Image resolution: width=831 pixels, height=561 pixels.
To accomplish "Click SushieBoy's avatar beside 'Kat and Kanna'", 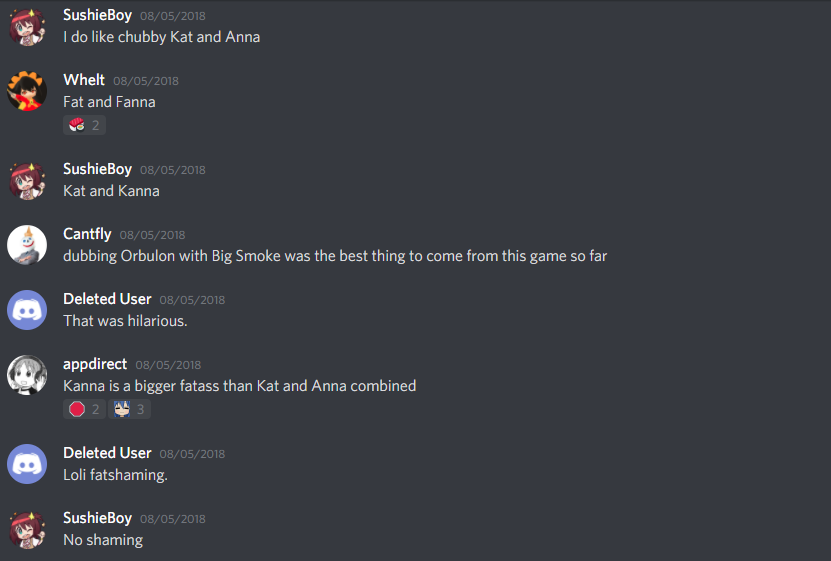I will (x=27, y=181).
